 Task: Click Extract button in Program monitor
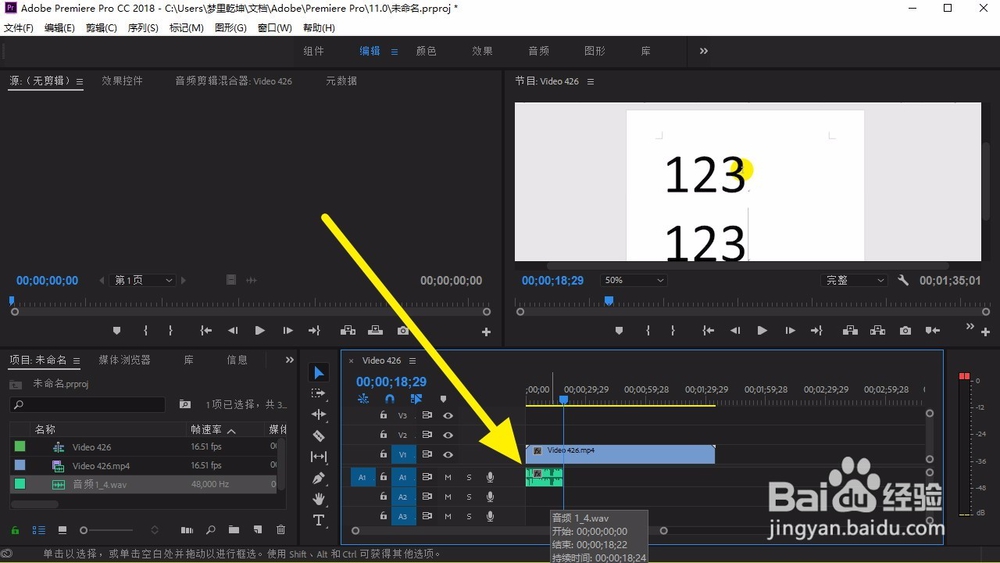(878, 330)
